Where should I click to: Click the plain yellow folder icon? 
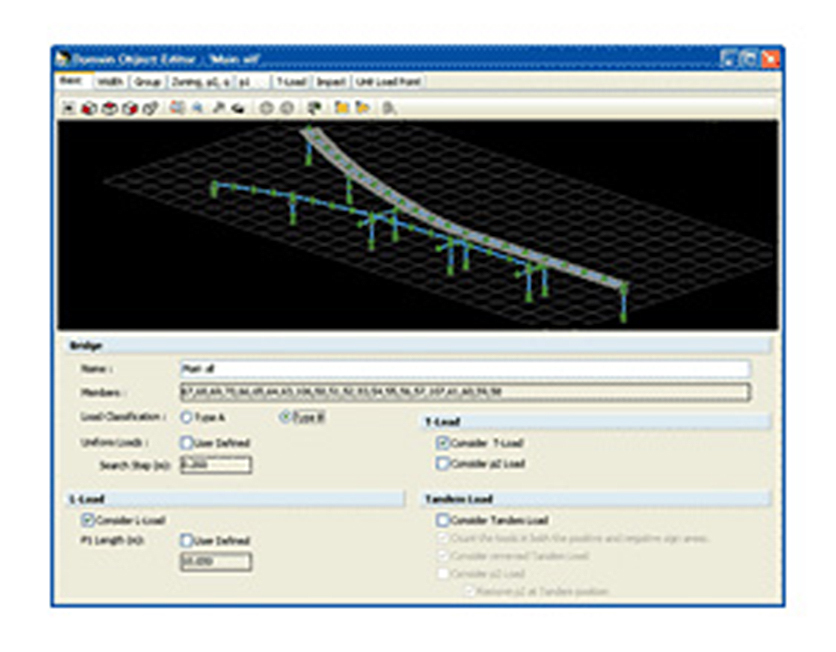(x=342, y=108)
